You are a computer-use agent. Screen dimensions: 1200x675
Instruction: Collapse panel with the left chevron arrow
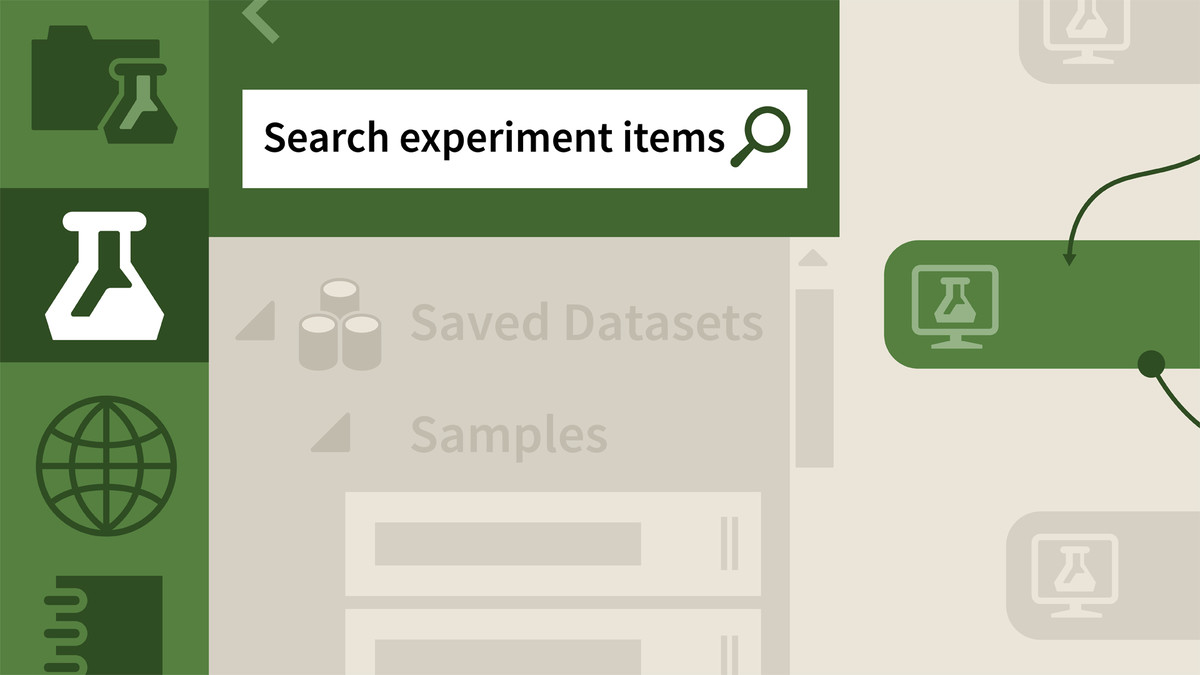pos(260,20)
